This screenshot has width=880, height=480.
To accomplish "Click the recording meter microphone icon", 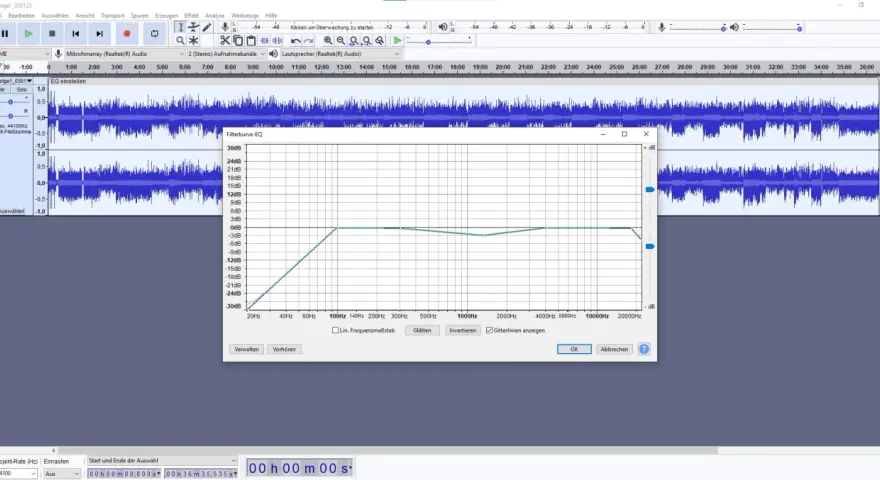I will click(224, 27).
